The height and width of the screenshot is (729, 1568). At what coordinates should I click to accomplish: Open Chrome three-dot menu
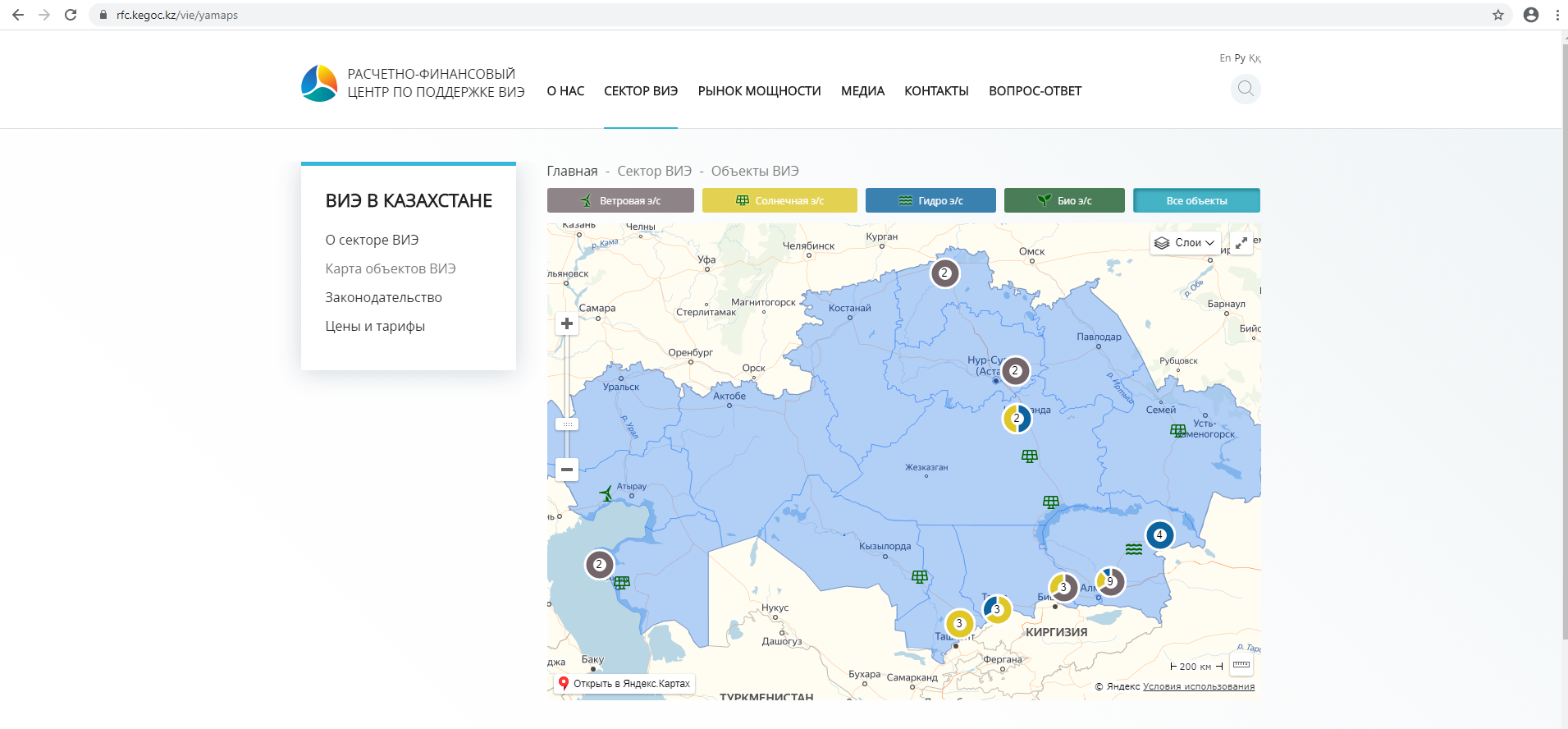pyautogui.click(x=1557, y=15)
